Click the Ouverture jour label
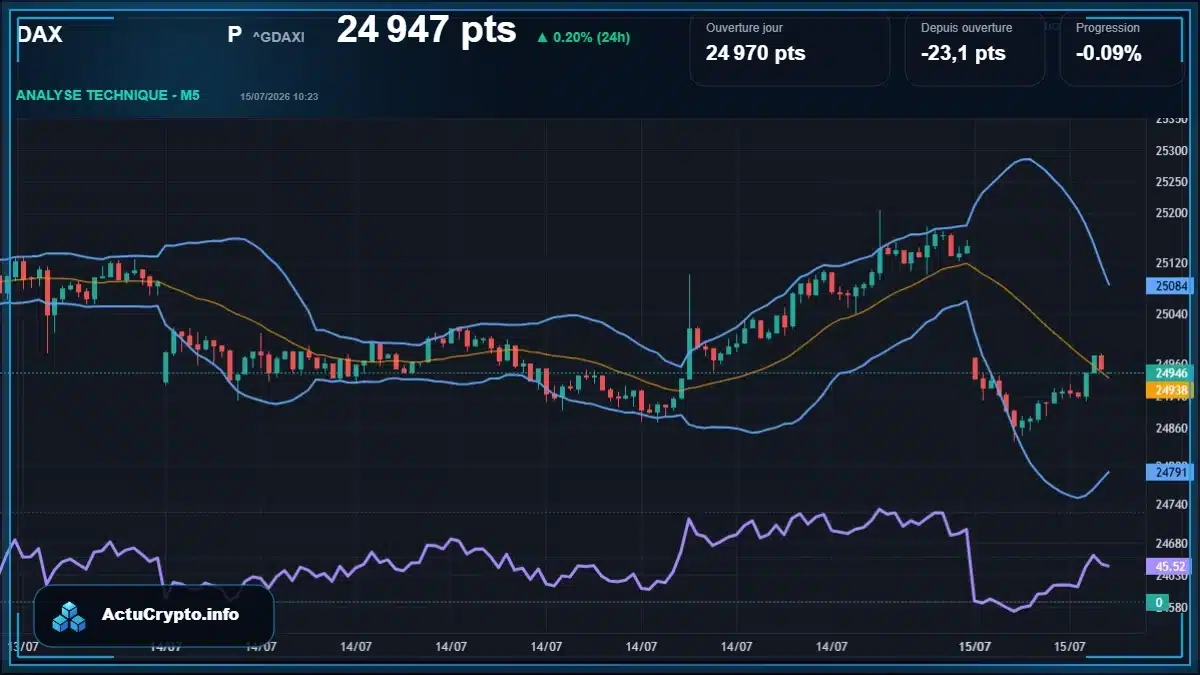This screenshot has height=675, width=1200. tap(744, 28)
